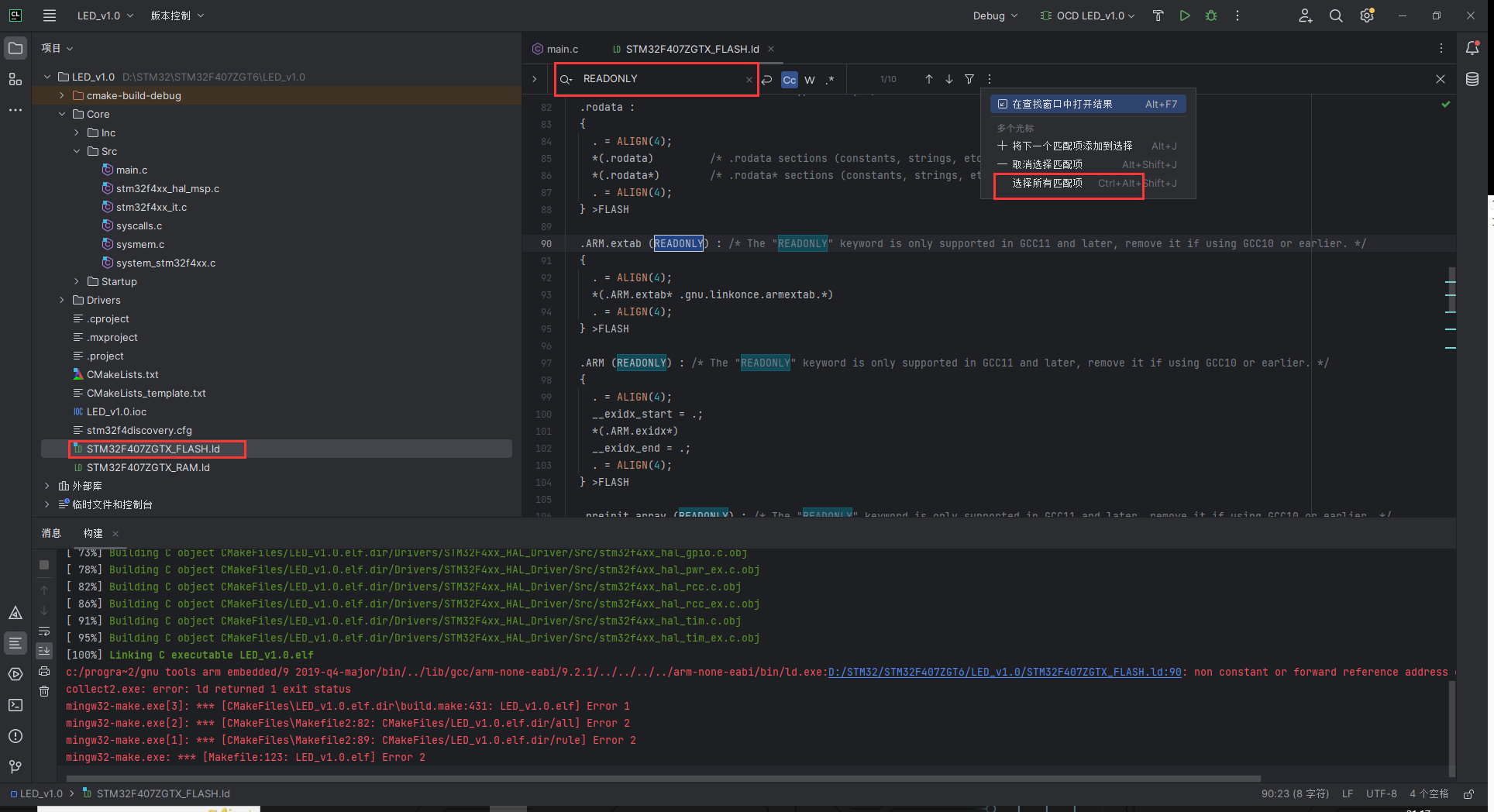The height and width of the screenshot is (812, 1494).
Task: Collapse the Core folder
Action: [x=62, y=115]
